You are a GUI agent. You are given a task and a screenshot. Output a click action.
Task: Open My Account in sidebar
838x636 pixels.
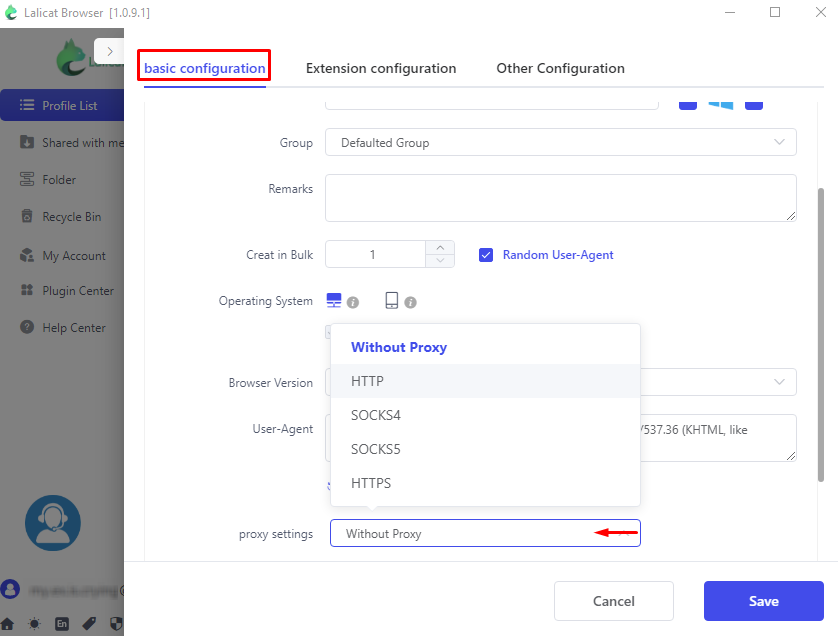(62, 255)
